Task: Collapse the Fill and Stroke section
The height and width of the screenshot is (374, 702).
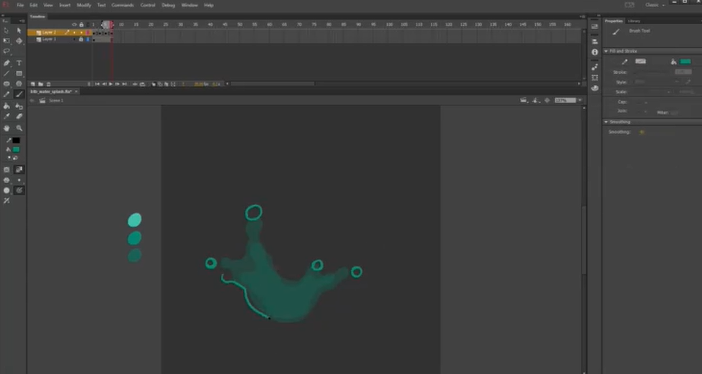Action: [x=606, y=51]
